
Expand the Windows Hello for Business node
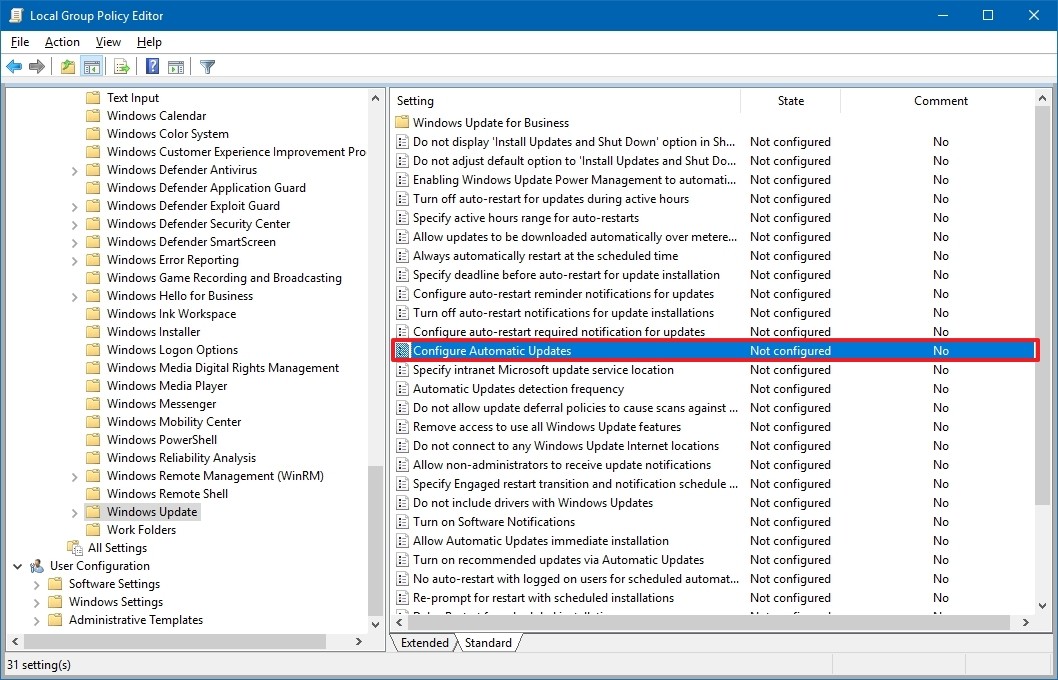[74, 296]
